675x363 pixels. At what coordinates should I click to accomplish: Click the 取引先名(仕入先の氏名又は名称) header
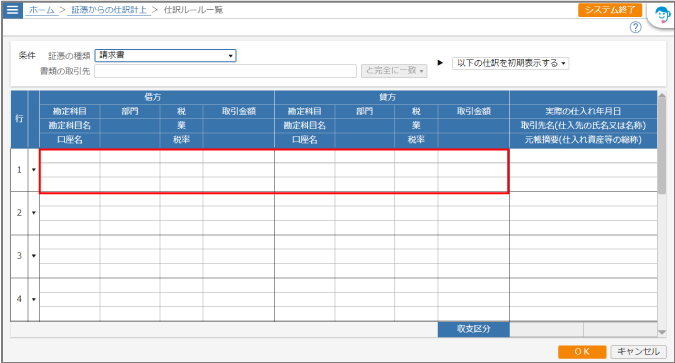tap(583, 125)
